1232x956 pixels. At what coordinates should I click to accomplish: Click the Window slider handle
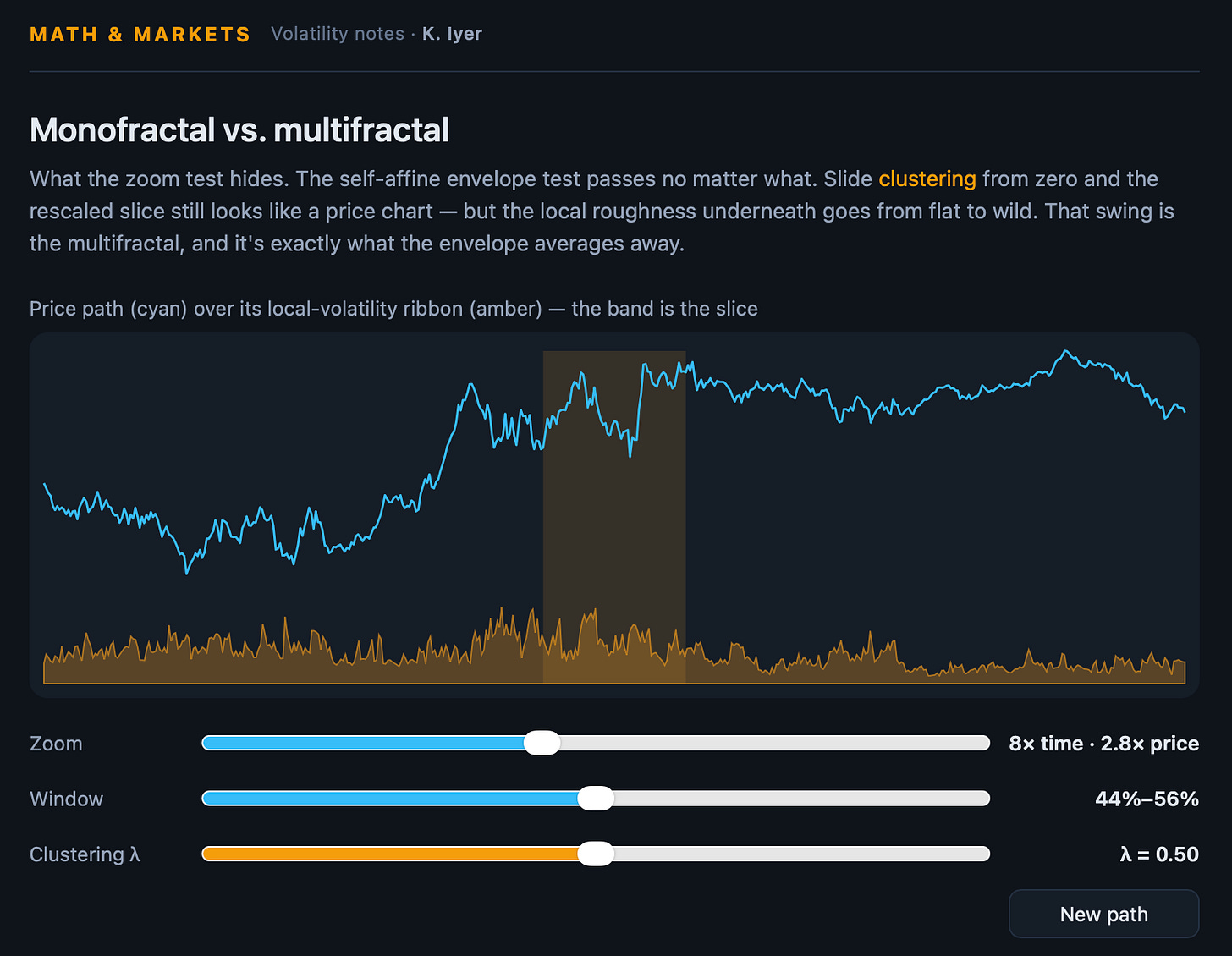pyautogui.click(x=596, y=799)
